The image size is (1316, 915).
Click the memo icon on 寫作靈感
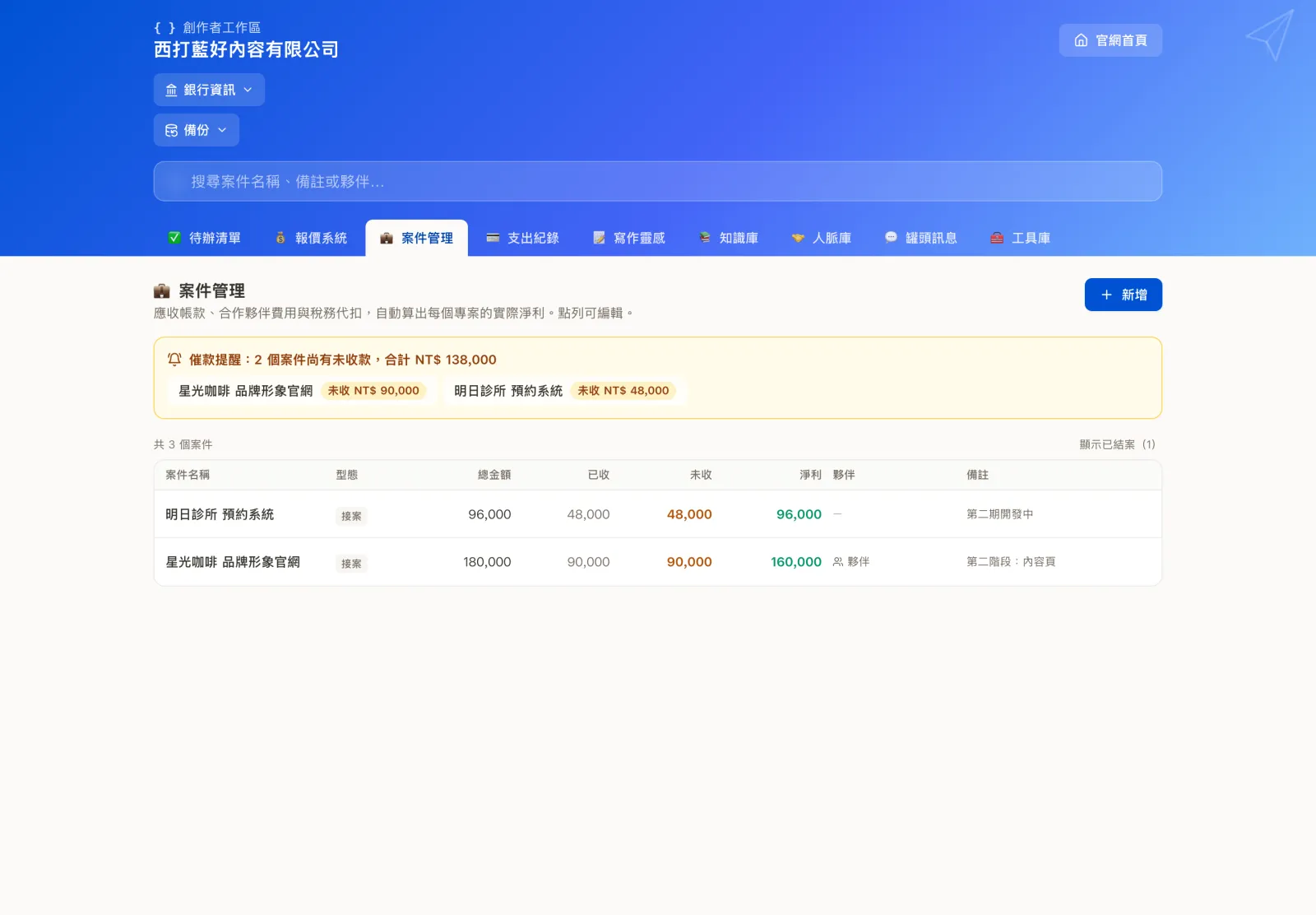(x=599, y=238)
